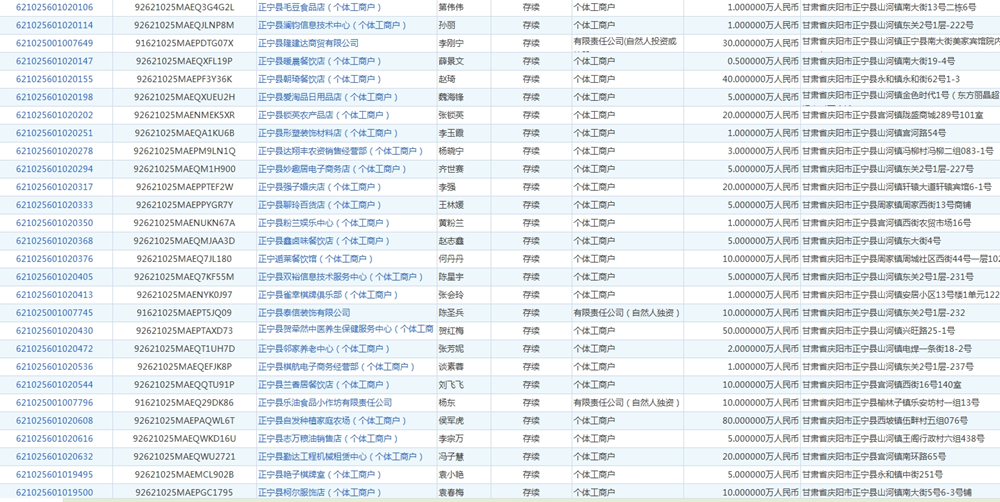Click registration number 621025601020405
This screenshot has width=1000, height=502.
pos(54,277)
